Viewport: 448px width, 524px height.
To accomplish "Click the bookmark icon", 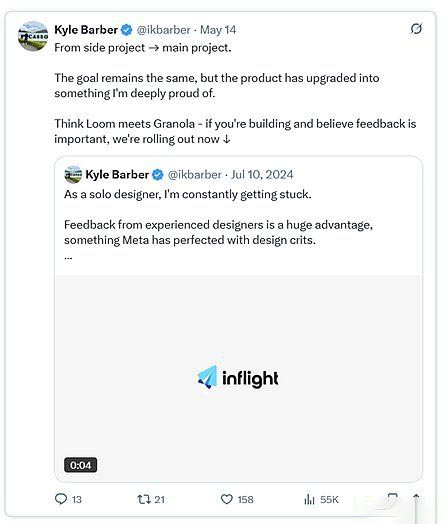I will (x=393, y=497).
